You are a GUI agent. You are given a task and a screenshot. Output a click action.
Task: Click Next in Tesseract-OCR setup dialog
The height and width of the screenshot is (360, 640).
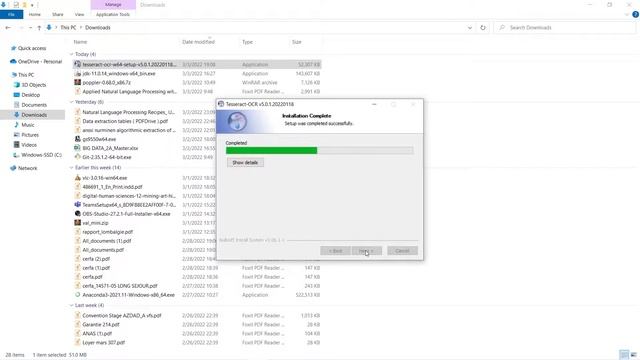(x=366, y=251)
